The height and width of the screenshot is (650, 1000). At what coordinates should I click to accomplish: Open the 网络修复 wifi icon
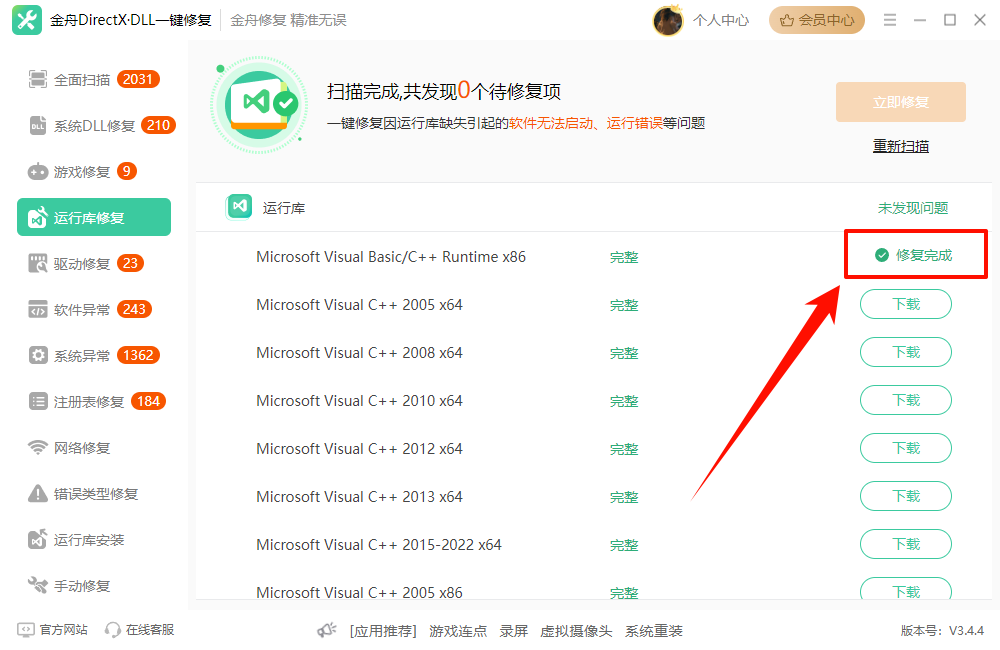click(38, 447)
